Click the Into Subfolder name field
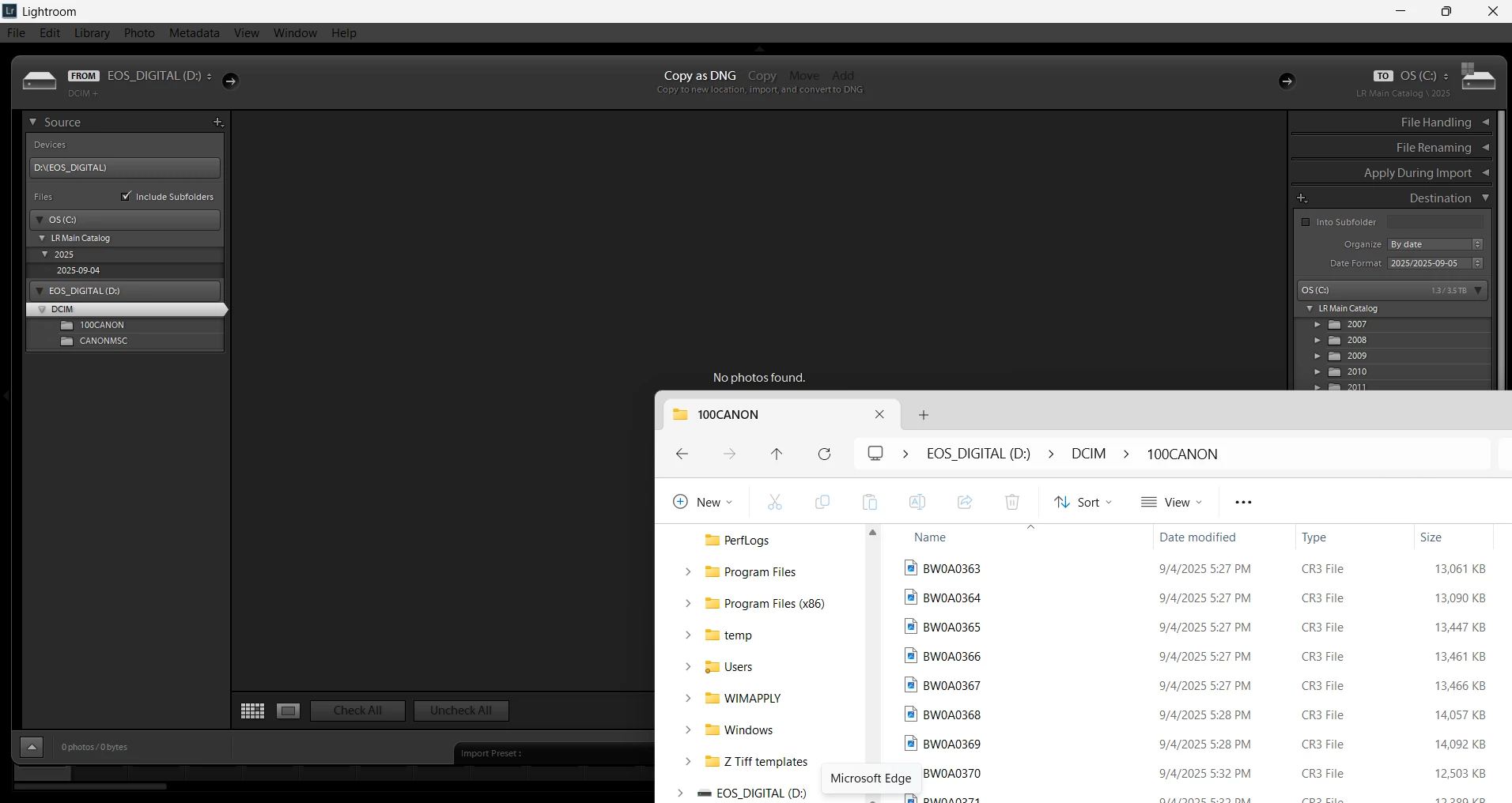The width and height of the screenshot is (1512, 803). click(1435, 222)
